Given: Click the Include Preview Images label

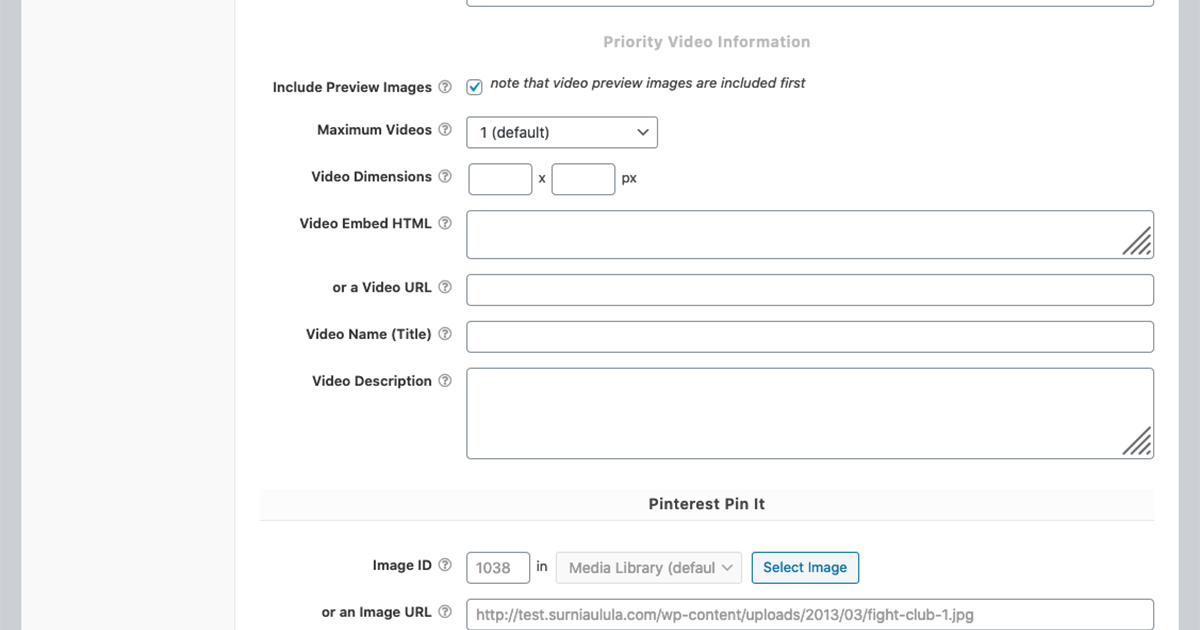Looking at the screenshot, I should click(352, 87).
